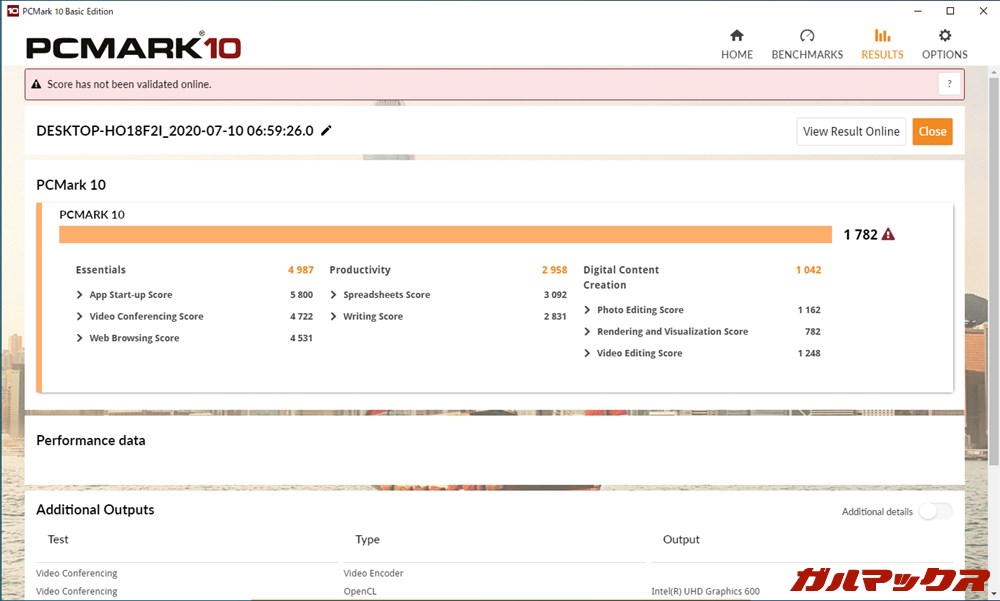Expand Web Browsing Score row

click(80, 339)
